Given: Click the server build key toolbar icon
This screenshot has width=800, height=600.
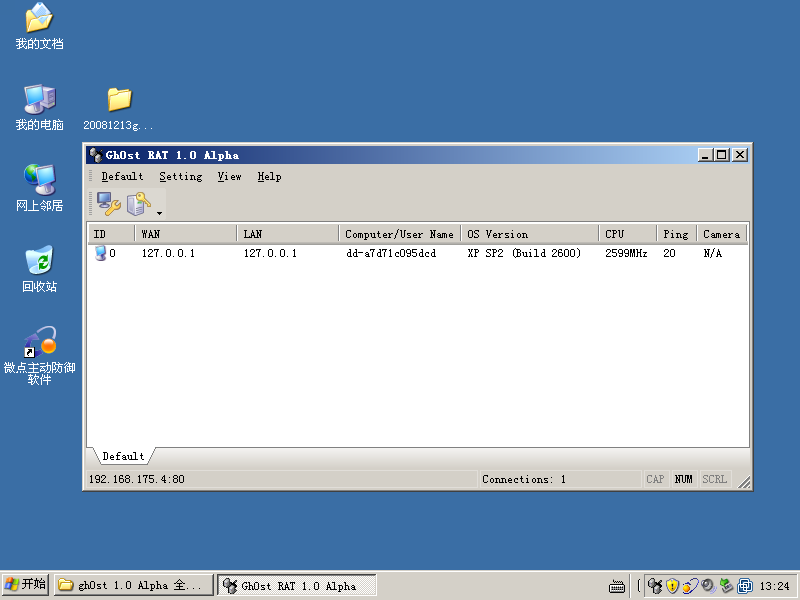Looking at the screenshot, I should (x=139, y=204).
